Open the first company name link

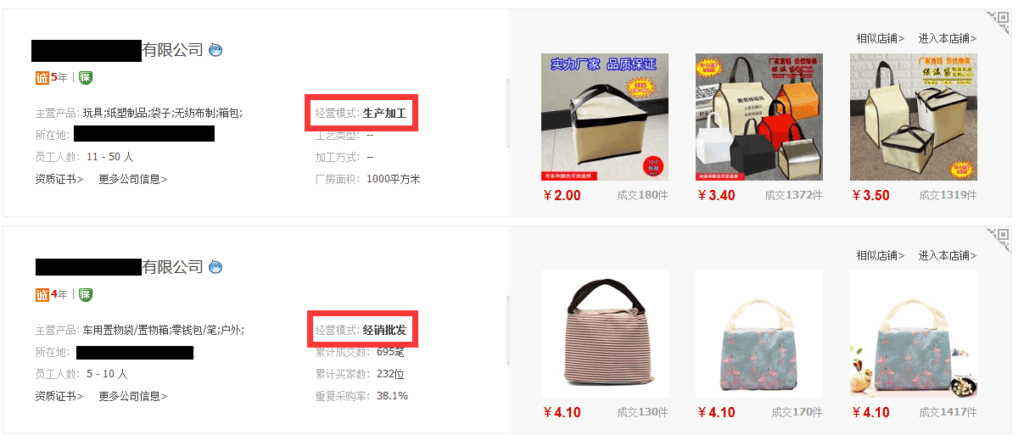(118, 50)
